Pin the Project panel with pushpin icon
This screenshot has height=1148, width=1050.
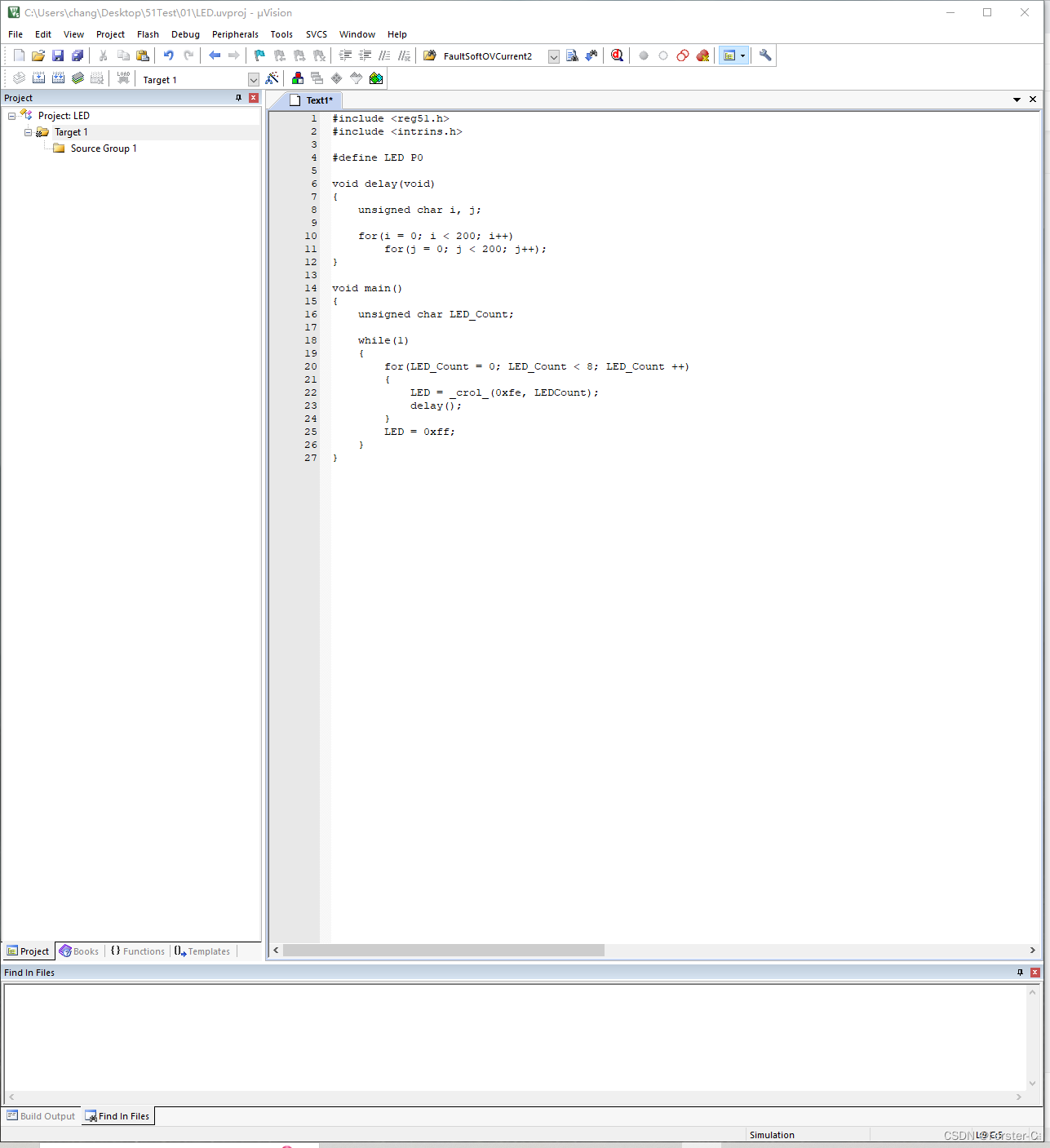point(238,98)
